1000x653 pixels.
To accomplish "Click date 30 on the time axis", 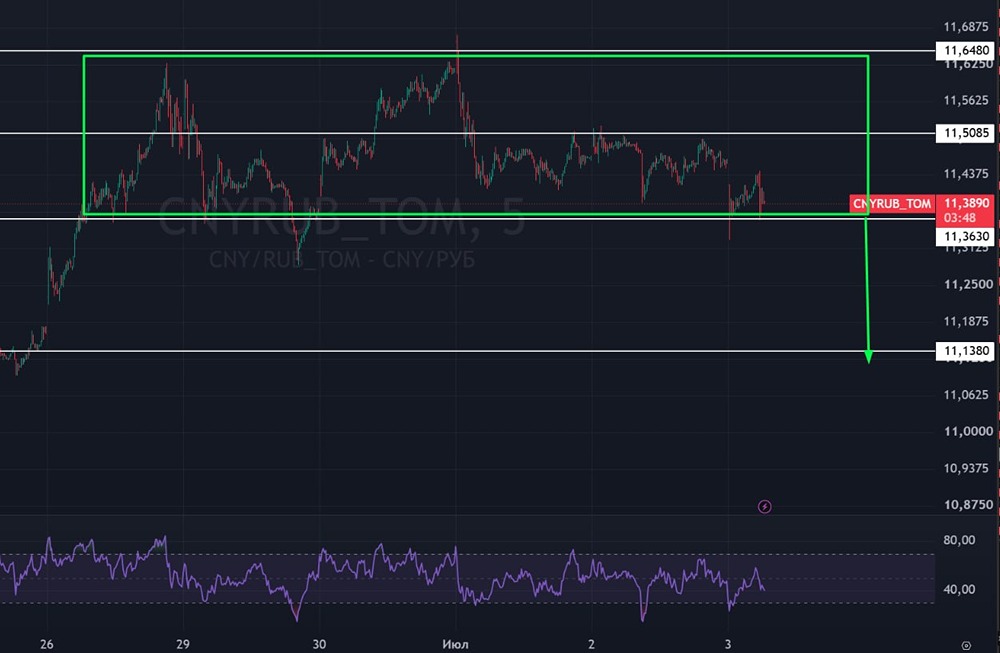I will (320, 644).
